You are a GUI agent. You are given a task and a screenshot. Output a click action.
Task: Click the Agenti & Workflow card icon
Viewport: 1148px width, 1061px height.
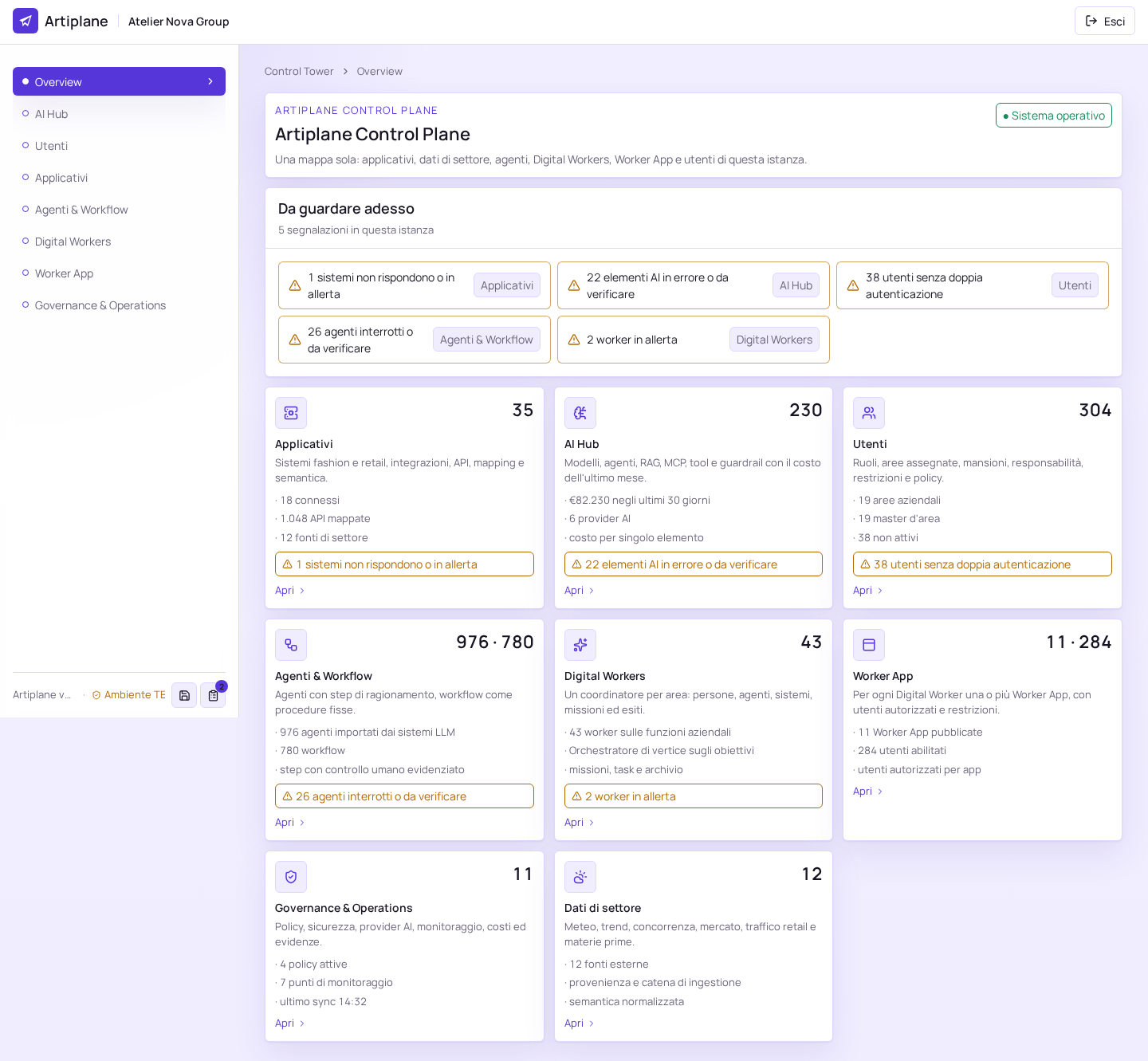291,645
